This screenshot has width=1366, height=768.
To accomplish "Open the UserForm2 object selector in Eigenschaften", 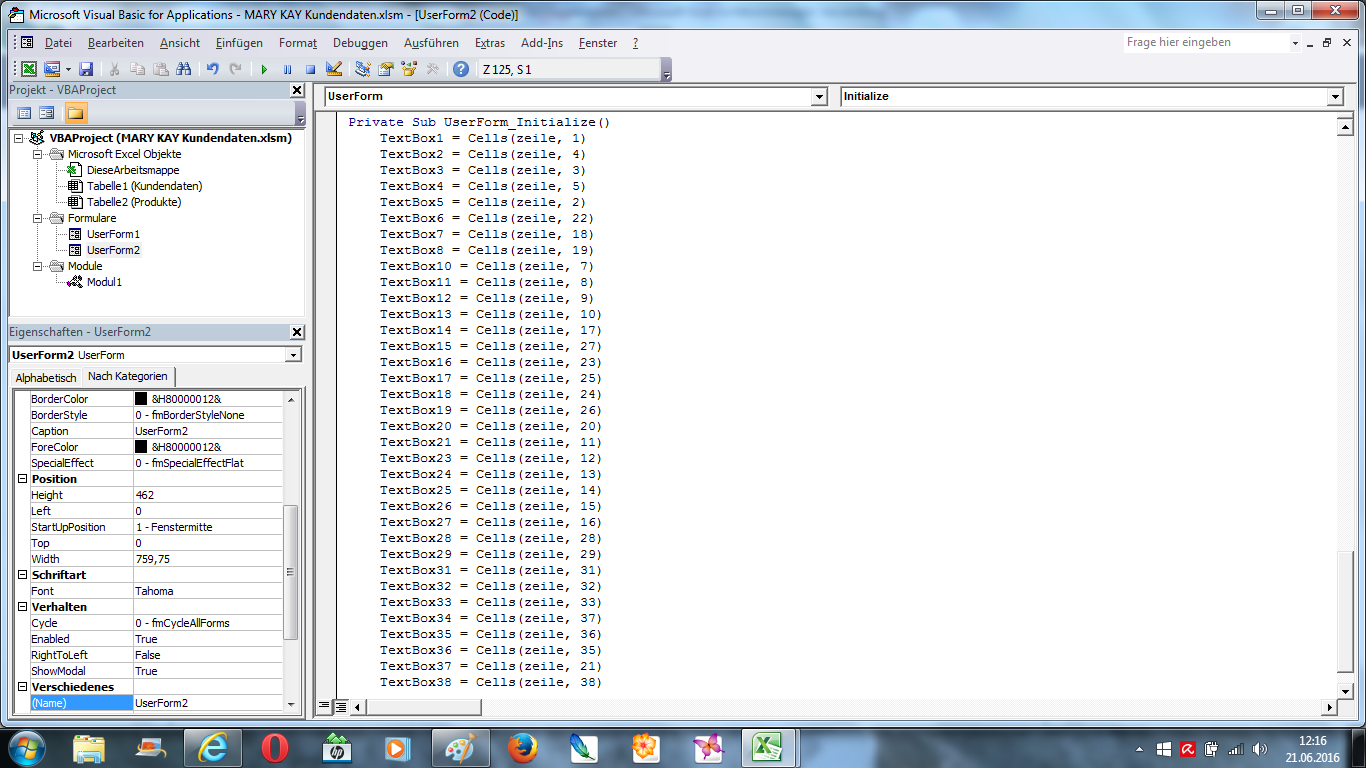I will 293,355.
